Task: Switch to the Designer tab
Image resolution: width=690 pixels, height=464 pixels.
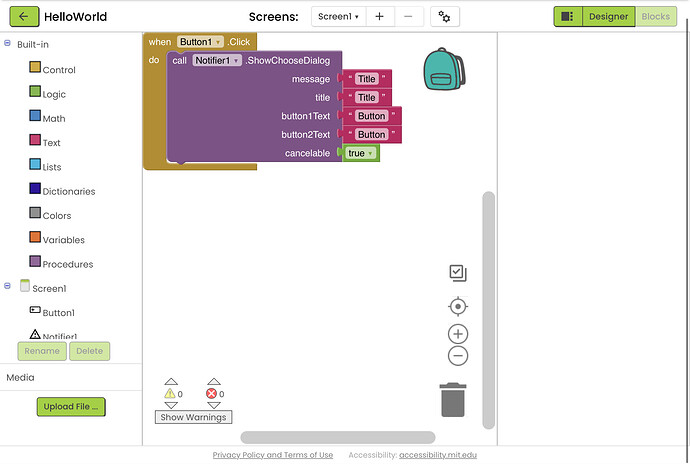Action: [x=608, y=17]
